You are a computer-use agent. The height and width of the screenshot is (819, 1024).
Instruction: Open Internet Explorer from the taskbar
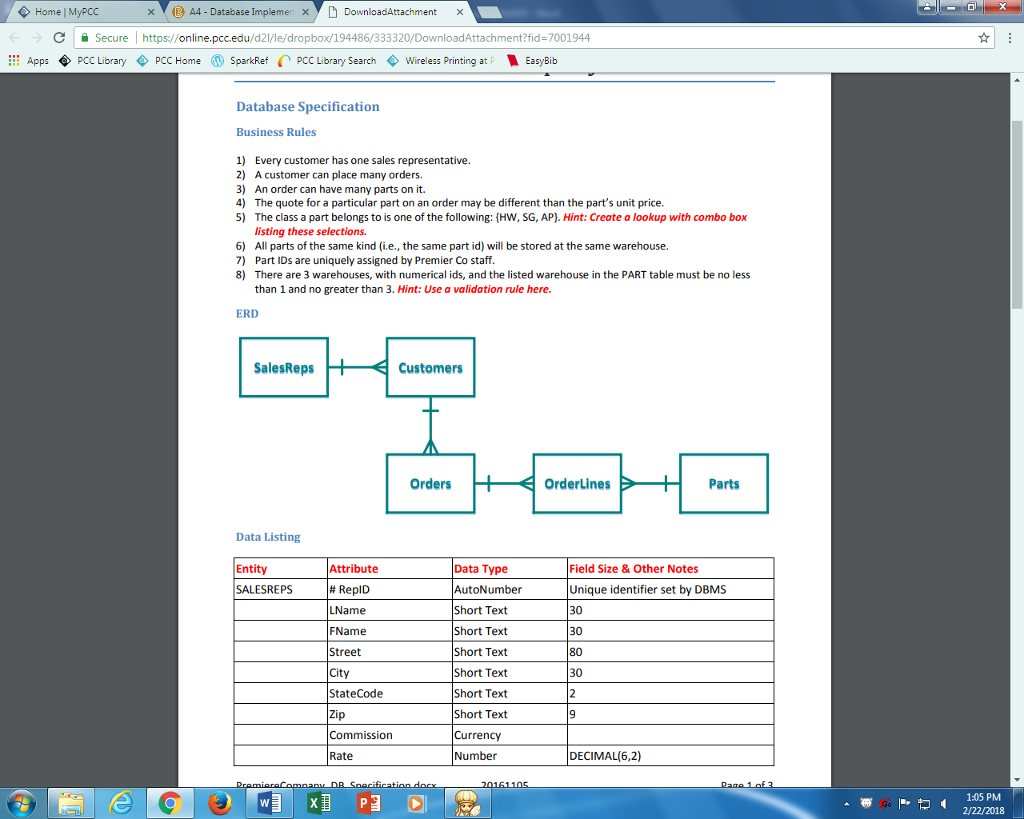coord(120,802)
